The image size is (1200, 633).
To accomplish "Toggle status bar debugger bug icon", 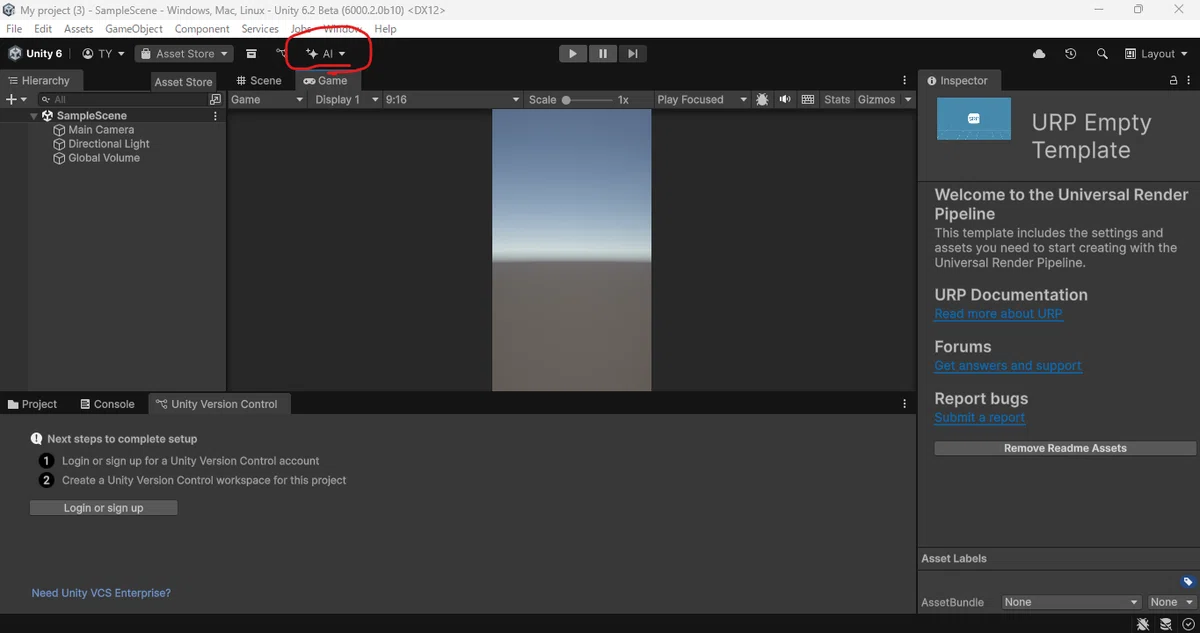I will (x=1143, y=624).
